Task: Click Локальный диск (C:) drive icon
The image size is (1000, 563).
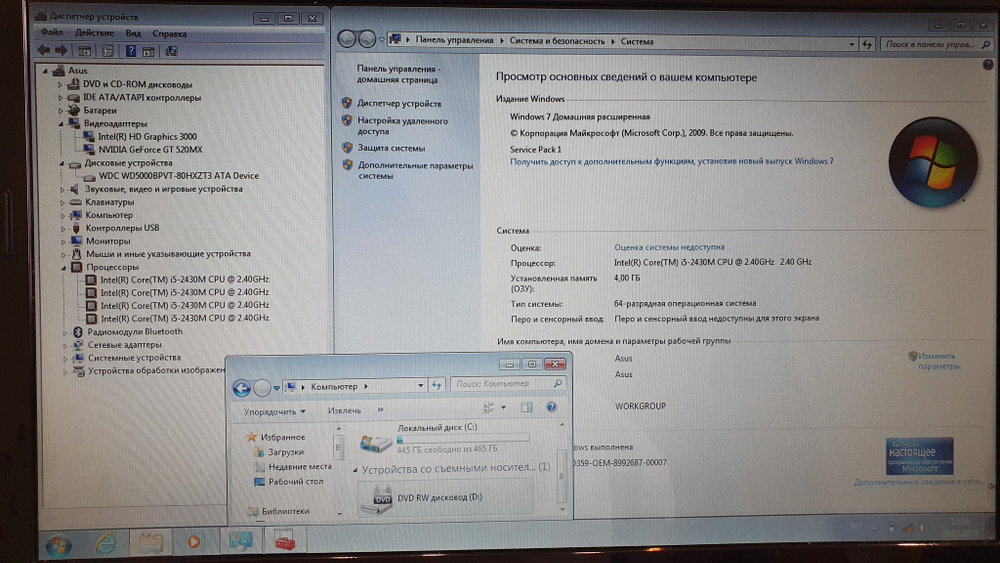Action: pyautogui.click(x=376, y=442)
